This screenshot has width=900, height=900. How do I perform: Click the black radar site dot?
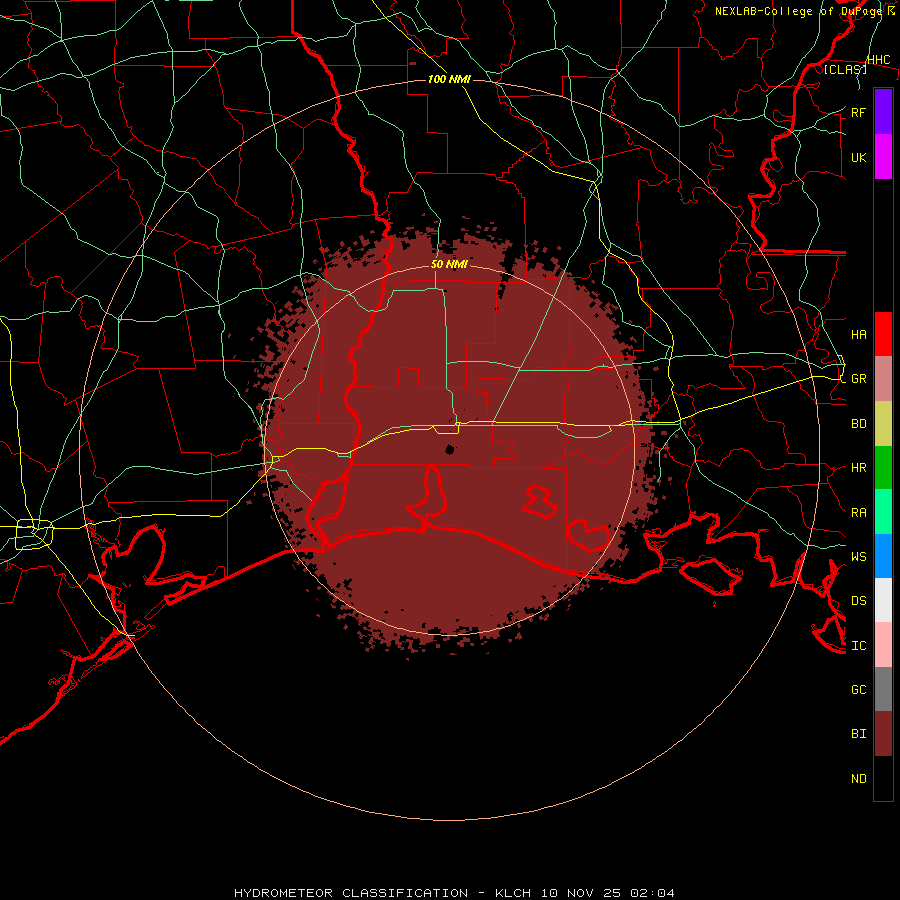[449, 449]
